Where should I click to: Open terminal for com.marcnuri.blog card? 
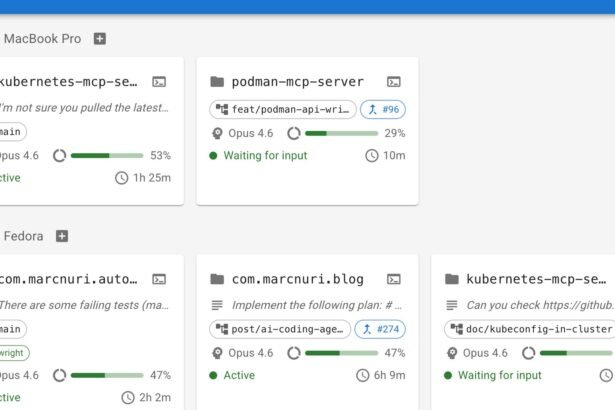(x=394, y=279)
